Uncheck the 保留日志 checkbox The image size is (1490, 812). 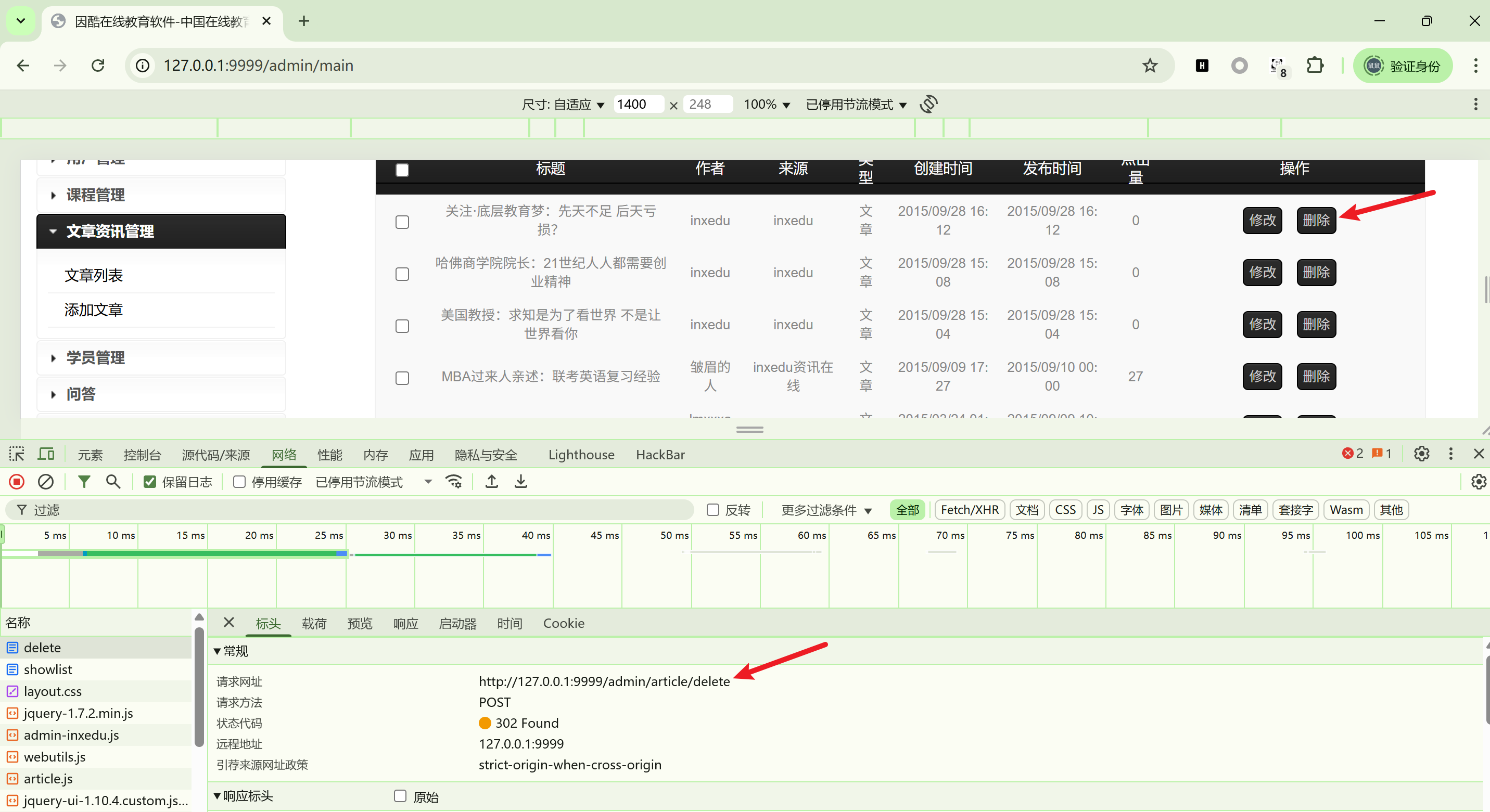(150, 482)
